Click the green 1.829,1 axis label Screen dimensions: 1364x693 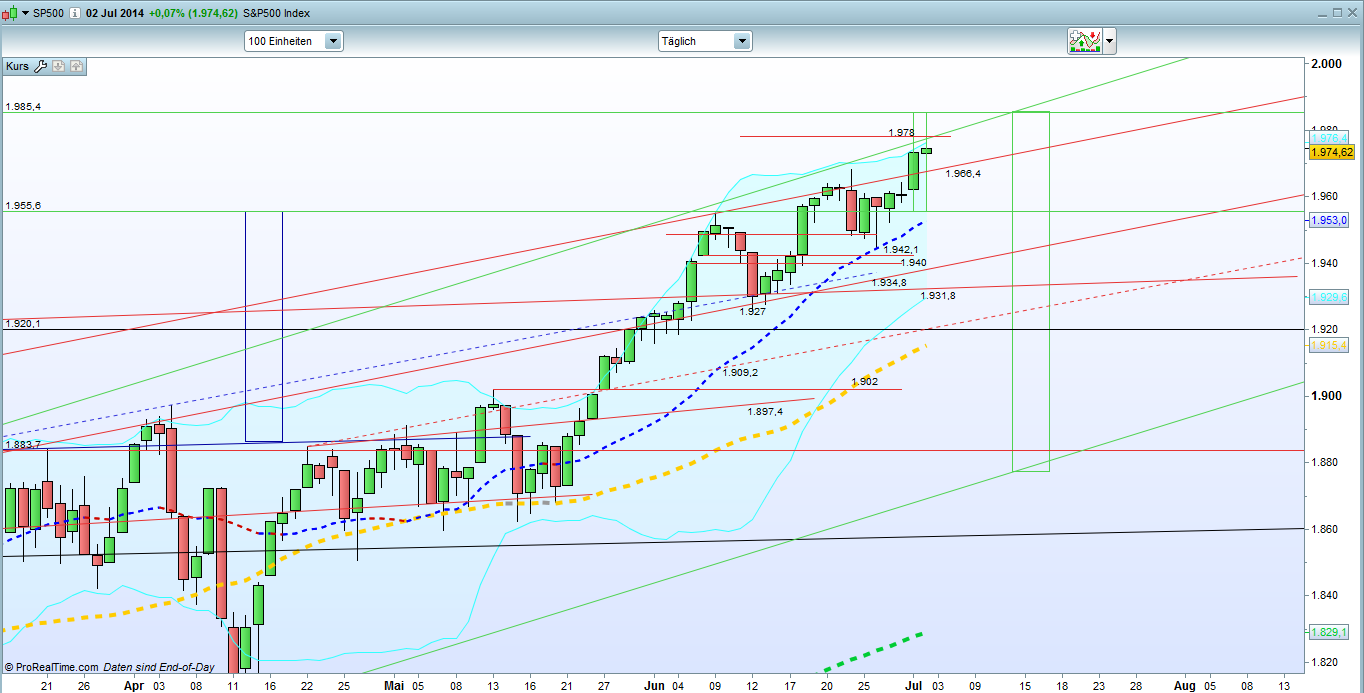click(x=1330, y=632)
